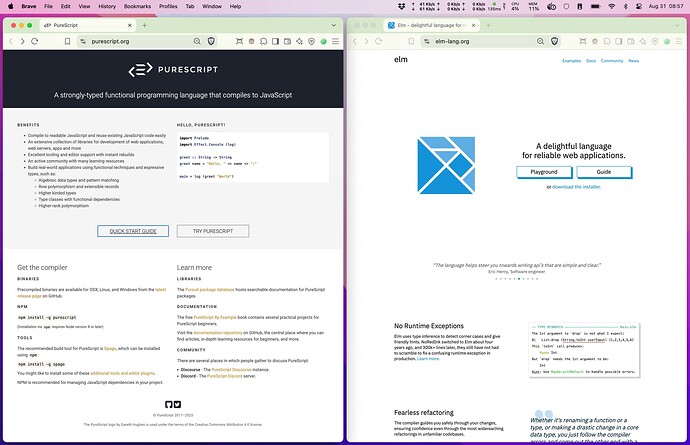Open the PureScript Discourse link

point(231,370)
